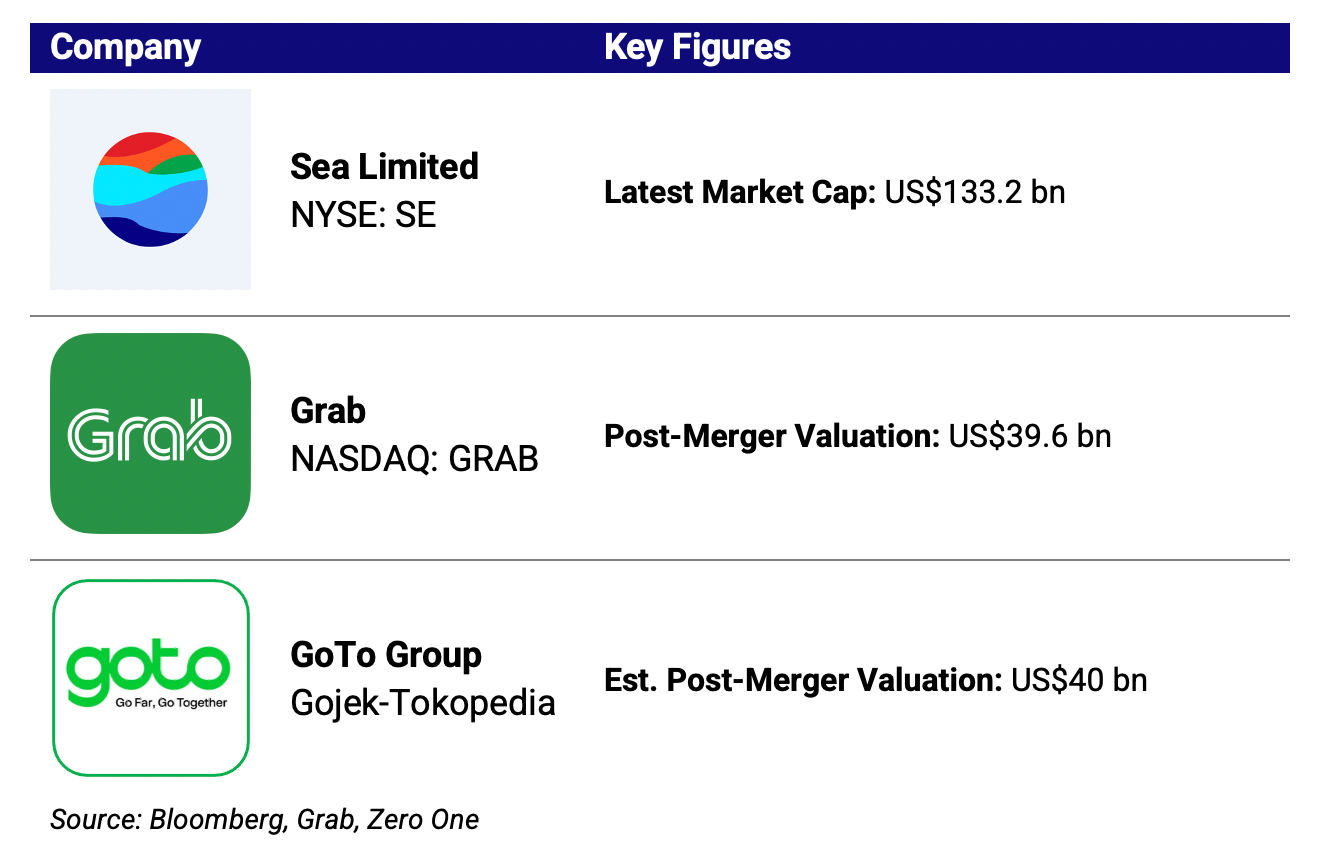Click the Gojek-Tokopedia subtitle text
1330x866 pixels.
click(423, 702)
